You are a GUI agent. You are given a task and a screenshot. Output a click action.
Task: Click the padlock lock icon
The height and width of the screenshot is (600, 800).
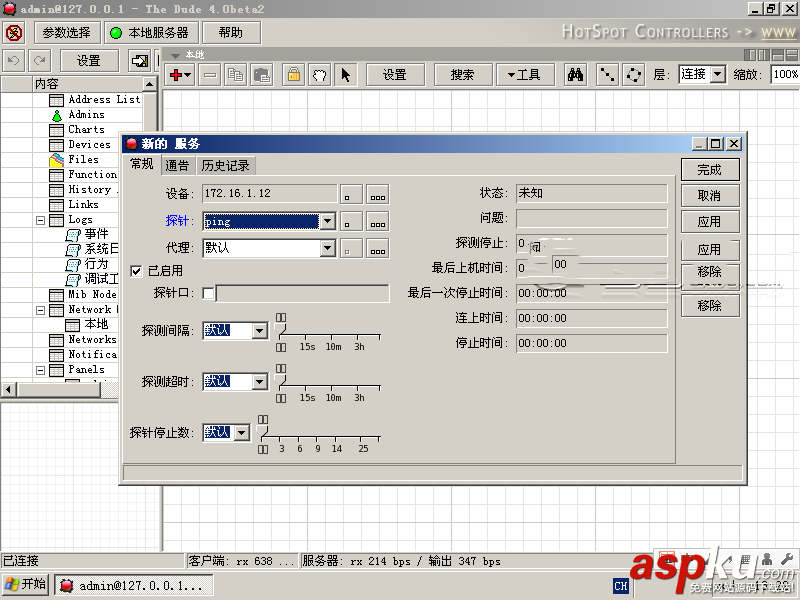pos(294,75)
